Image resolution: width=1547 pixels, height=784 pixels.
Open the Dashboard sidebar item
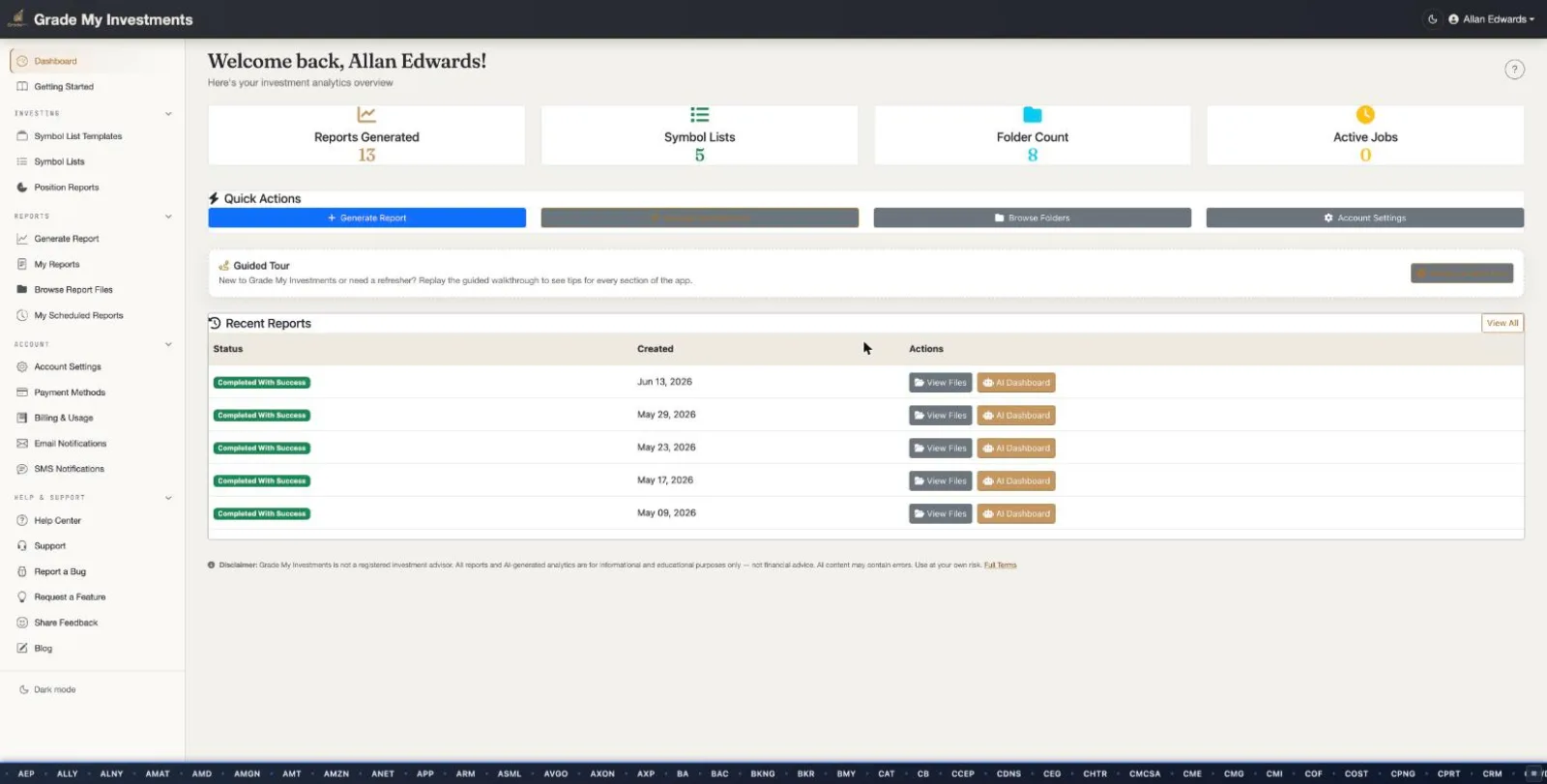pyautogui.click(x=96, y=61)
